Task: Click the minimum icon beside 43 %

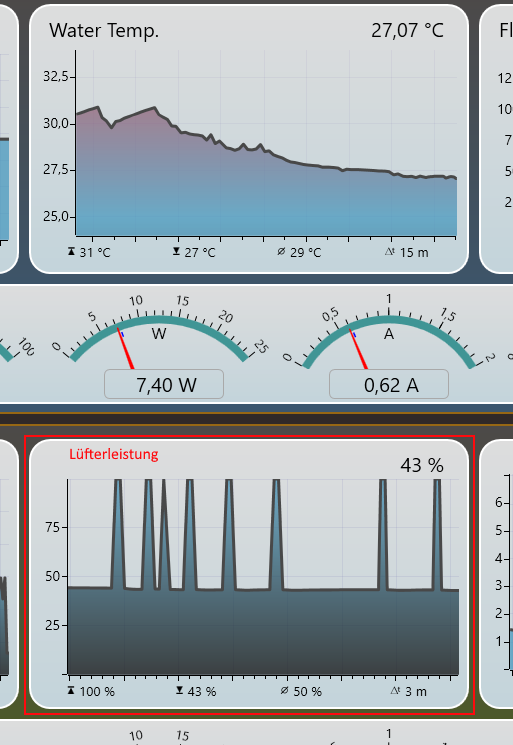Action: click(x=180, y=690)
